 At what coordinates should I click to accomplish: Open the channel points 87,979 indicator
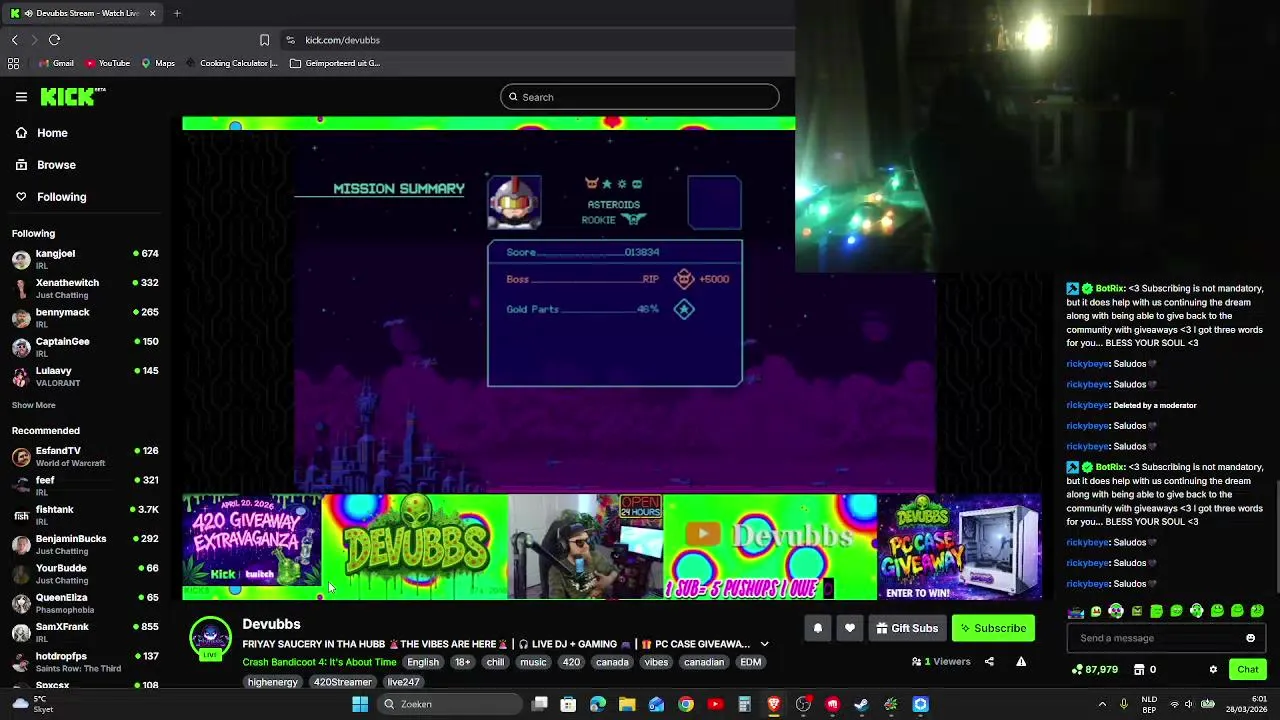pyautogui.click(x=1094, y=669)
